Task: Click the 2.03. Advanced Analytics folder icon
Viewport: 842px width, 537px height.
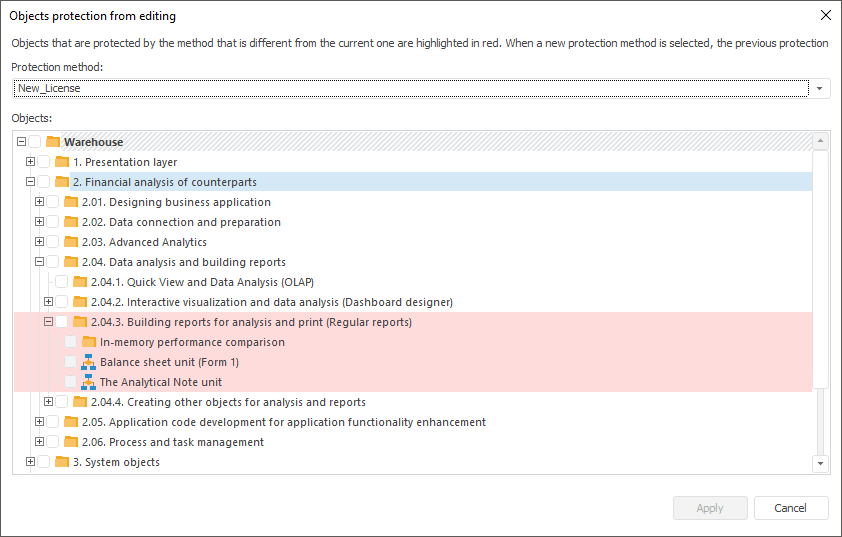Action: pyautogui.click(x=71, y=242)
